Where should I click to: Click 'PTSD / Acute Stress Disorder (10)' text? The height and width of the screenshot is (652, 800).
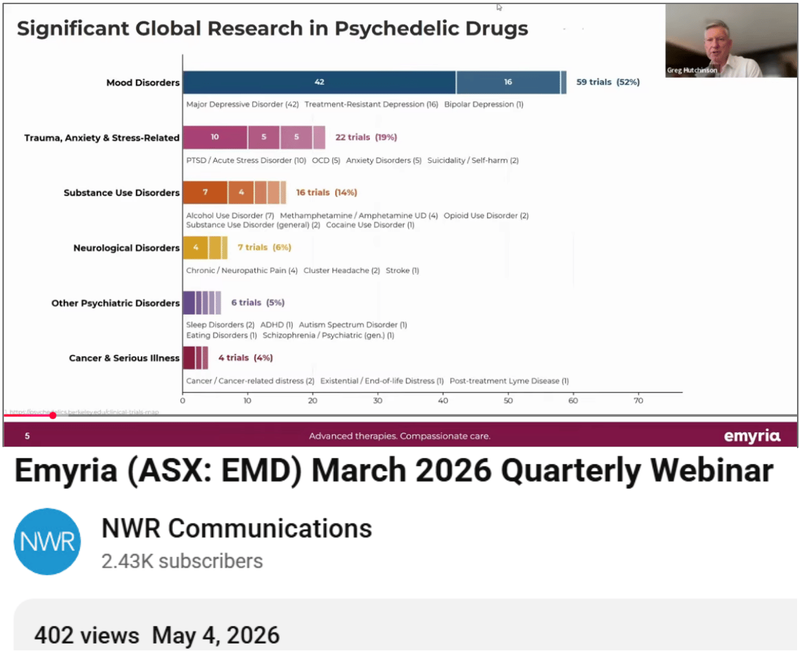(x=246, y=160)
